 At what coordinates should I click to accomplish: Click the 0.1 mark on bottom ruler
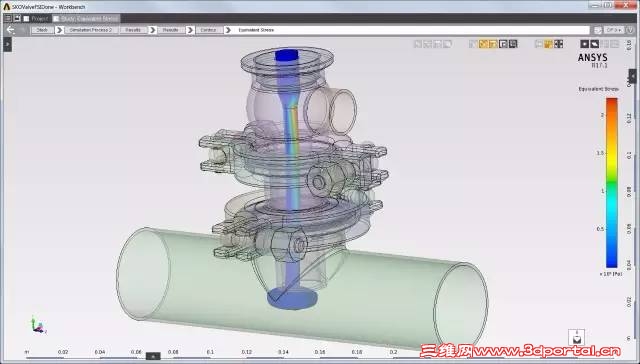coord(210,352)
